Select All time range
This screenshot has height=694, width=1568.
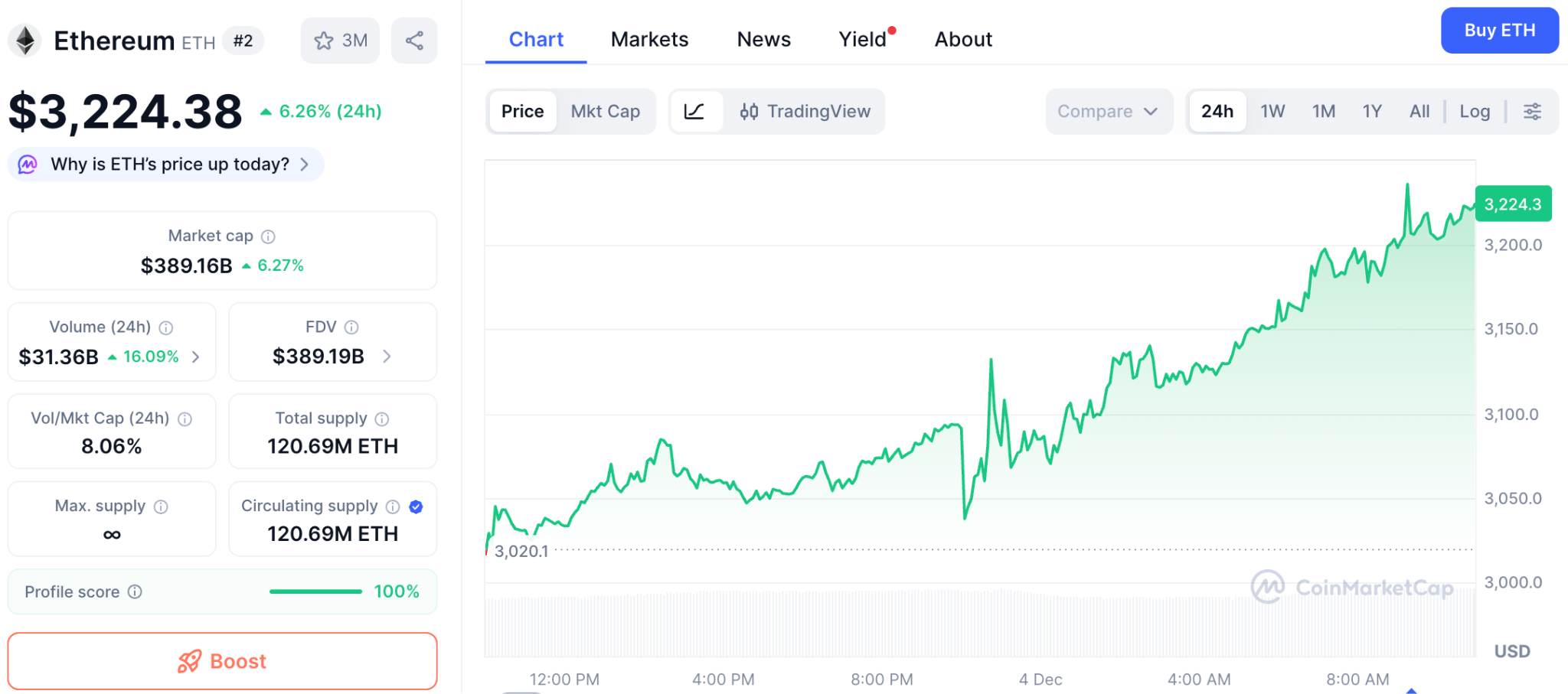pyautogui.click(x=1419, y=112)
